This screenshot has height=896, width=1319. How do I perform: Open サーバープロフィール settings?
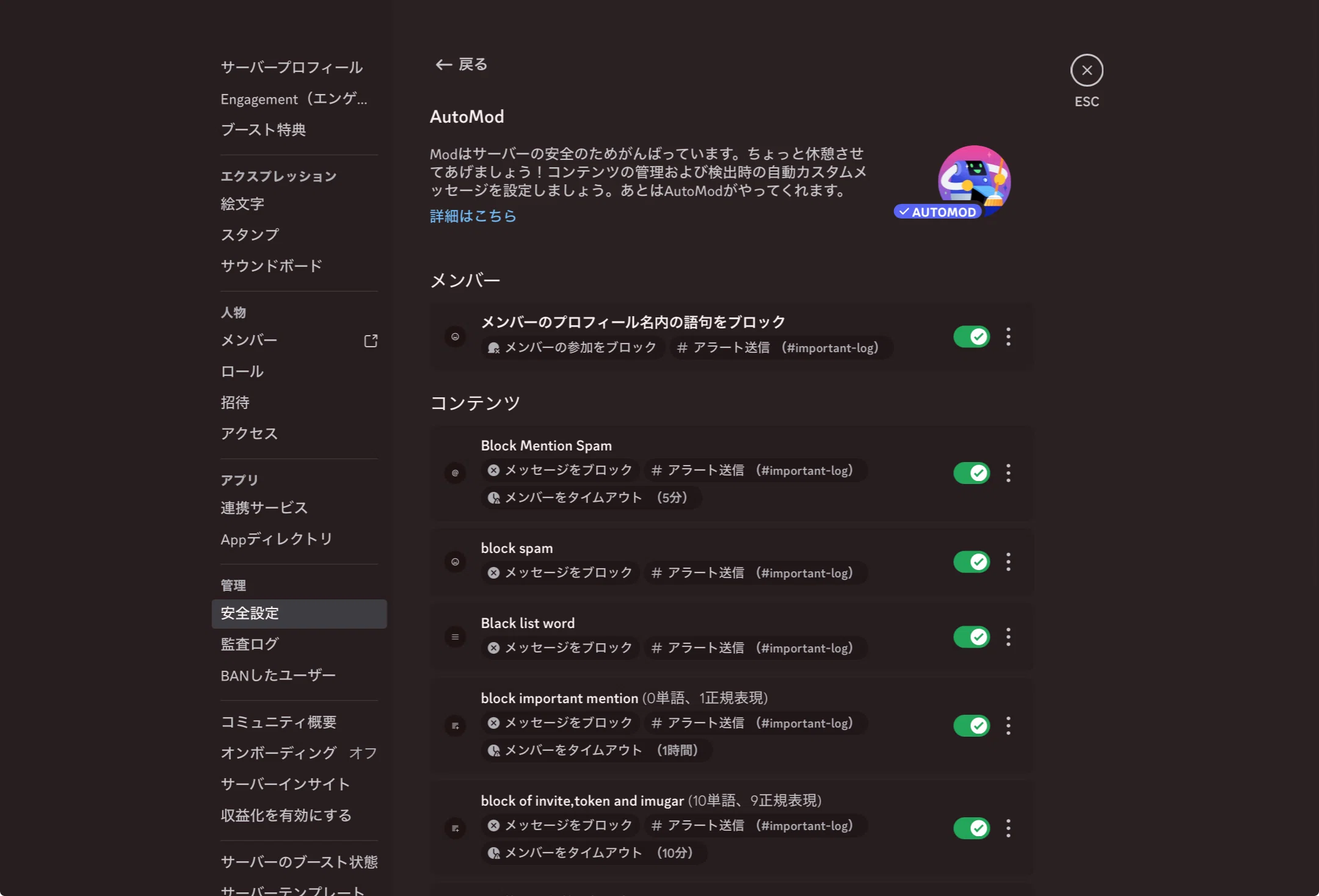[x=299, y=67]
